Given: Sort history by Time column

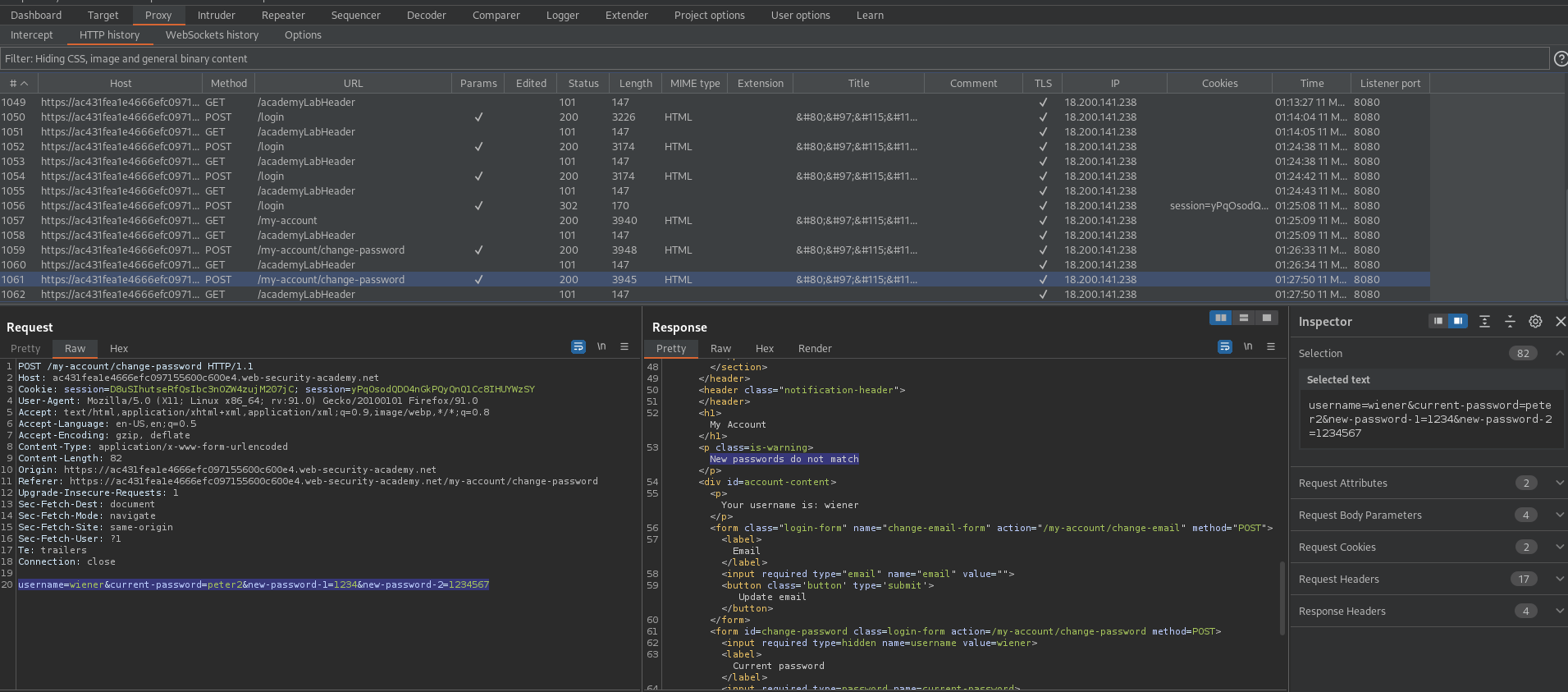Looking at the screenshot, I should pos(1312,83).
